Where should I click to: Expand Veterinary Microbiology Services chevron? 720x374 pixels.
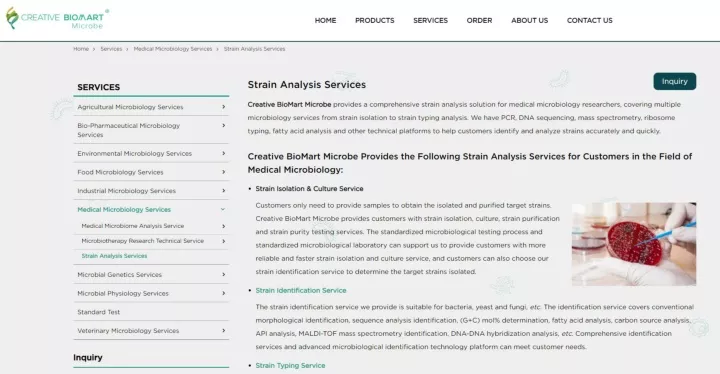[224, 331]
